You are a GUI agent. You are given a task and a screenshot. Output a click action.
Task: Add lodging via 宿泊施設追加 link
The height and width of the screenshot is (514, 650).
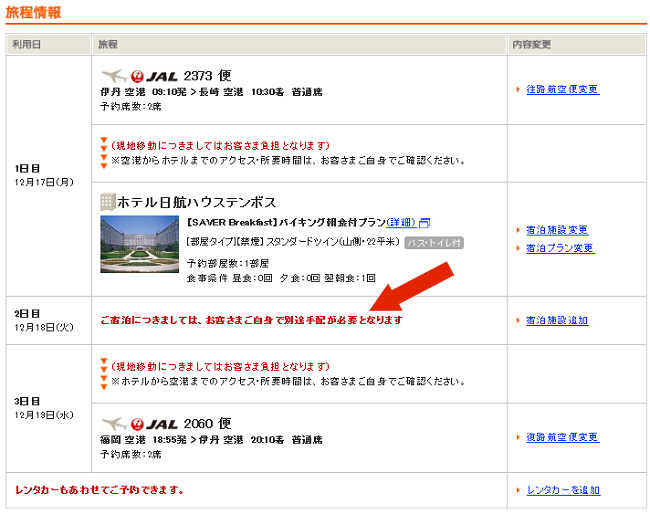coord(557,320)
